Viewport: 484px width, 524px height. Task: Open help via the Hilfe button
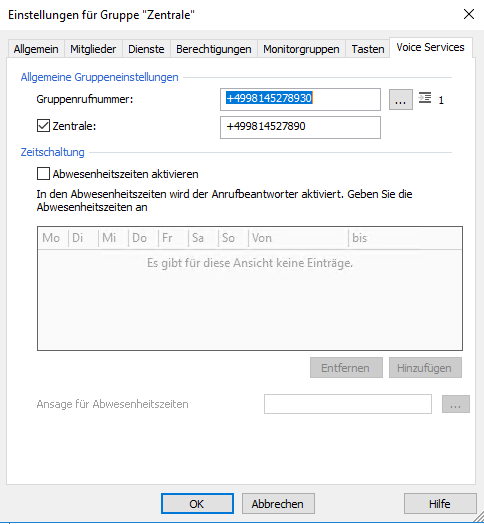(440, 504)
